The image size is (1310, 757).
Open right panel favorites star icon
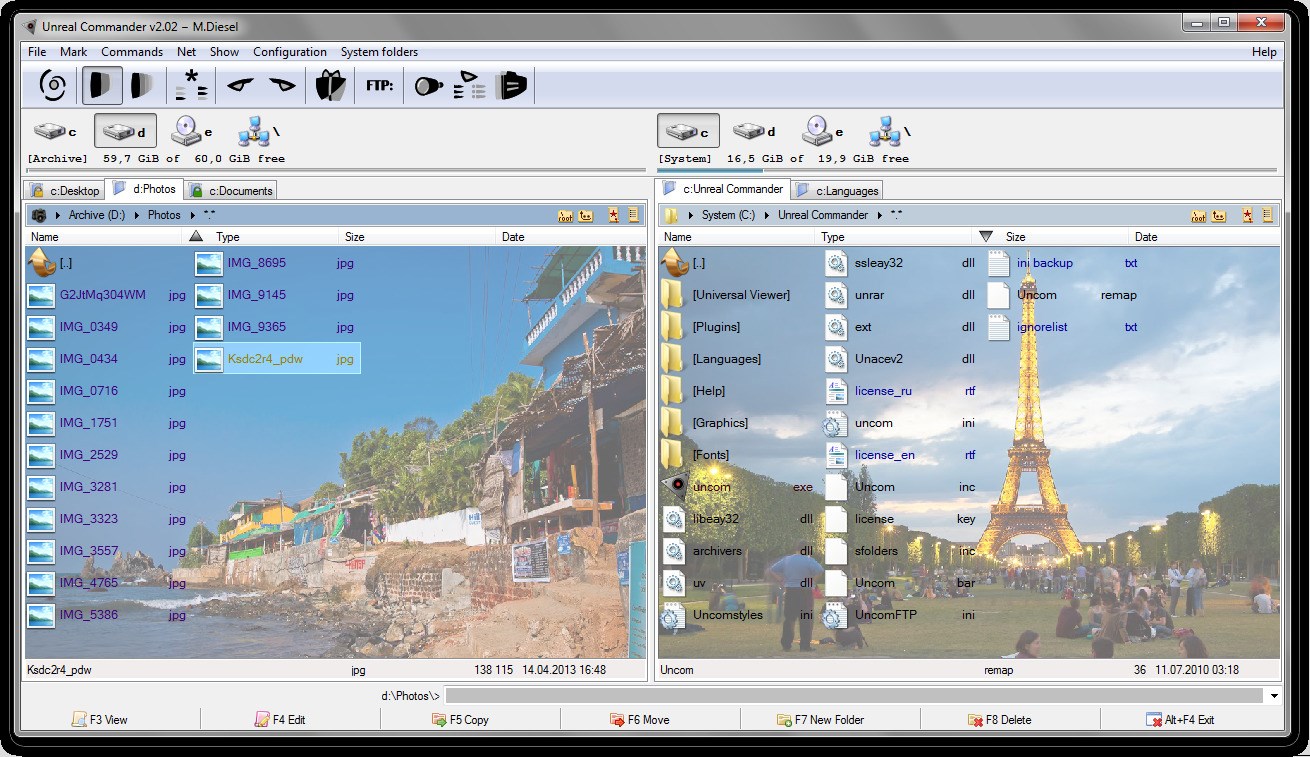tap(1247, 215)
